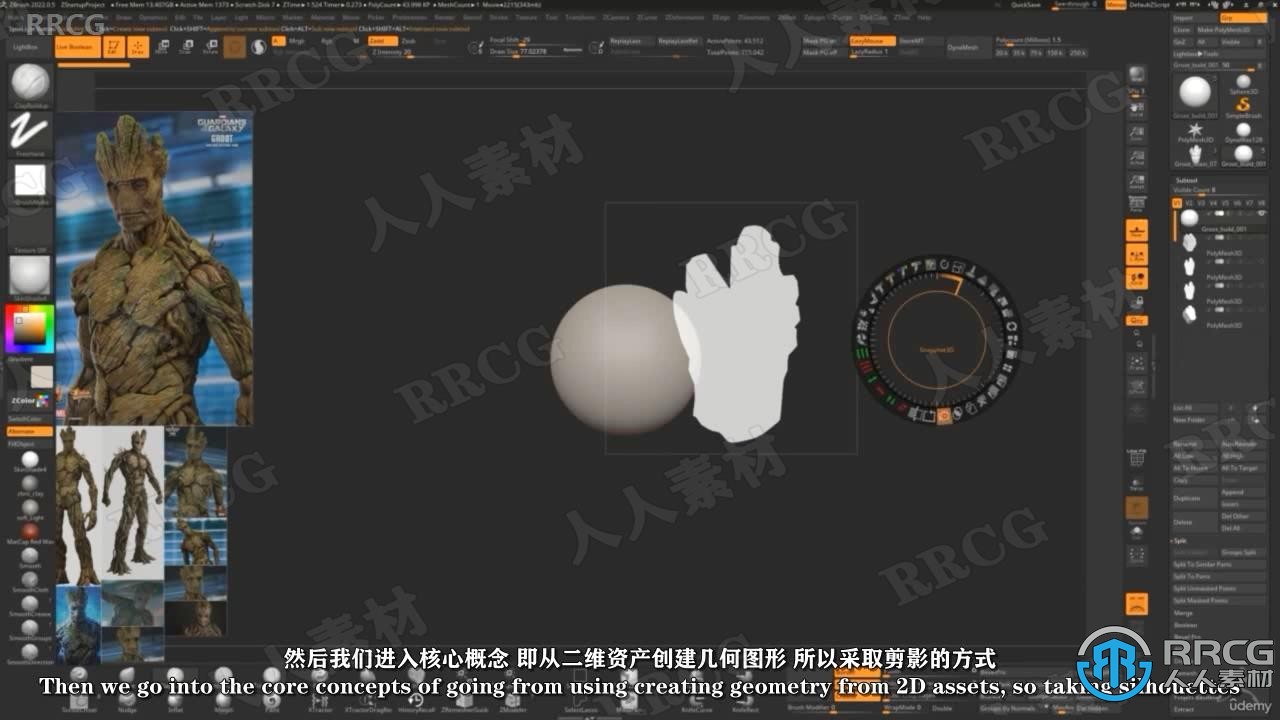Toggle the Menus button
Screen dimensions: 1280x720
click(1116, 5)
